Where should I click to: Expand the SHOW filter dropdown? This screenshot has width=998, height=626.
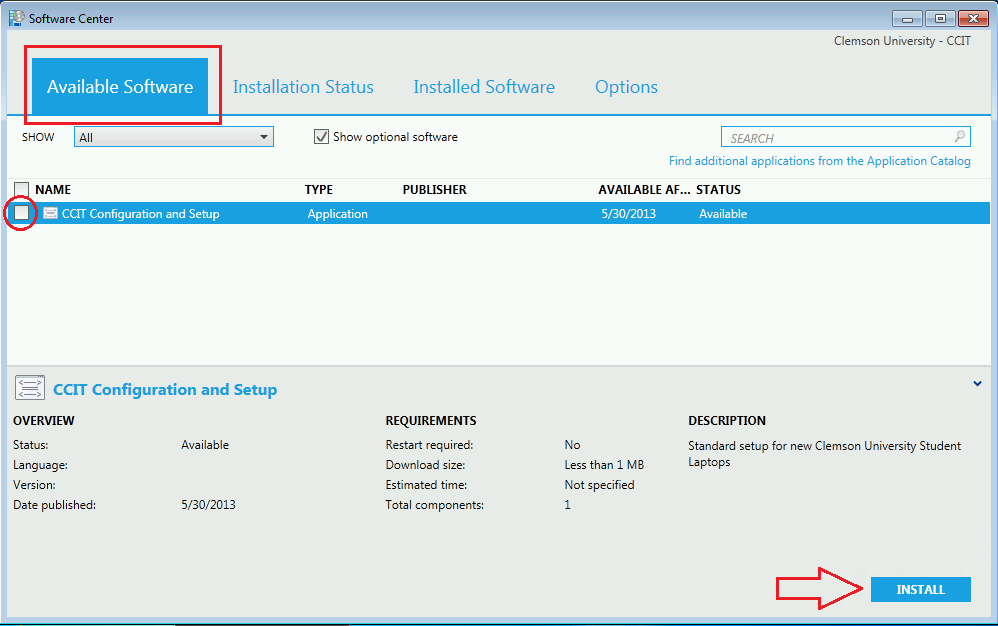[x=174, y=137]
